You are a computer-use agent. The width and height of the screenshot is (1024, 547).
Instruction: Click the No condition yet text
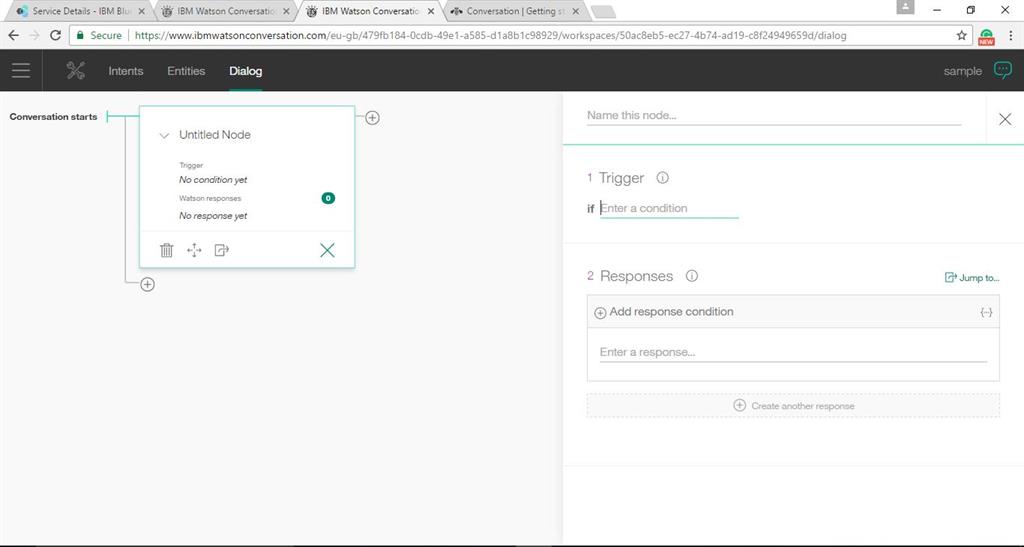[213, 180]
